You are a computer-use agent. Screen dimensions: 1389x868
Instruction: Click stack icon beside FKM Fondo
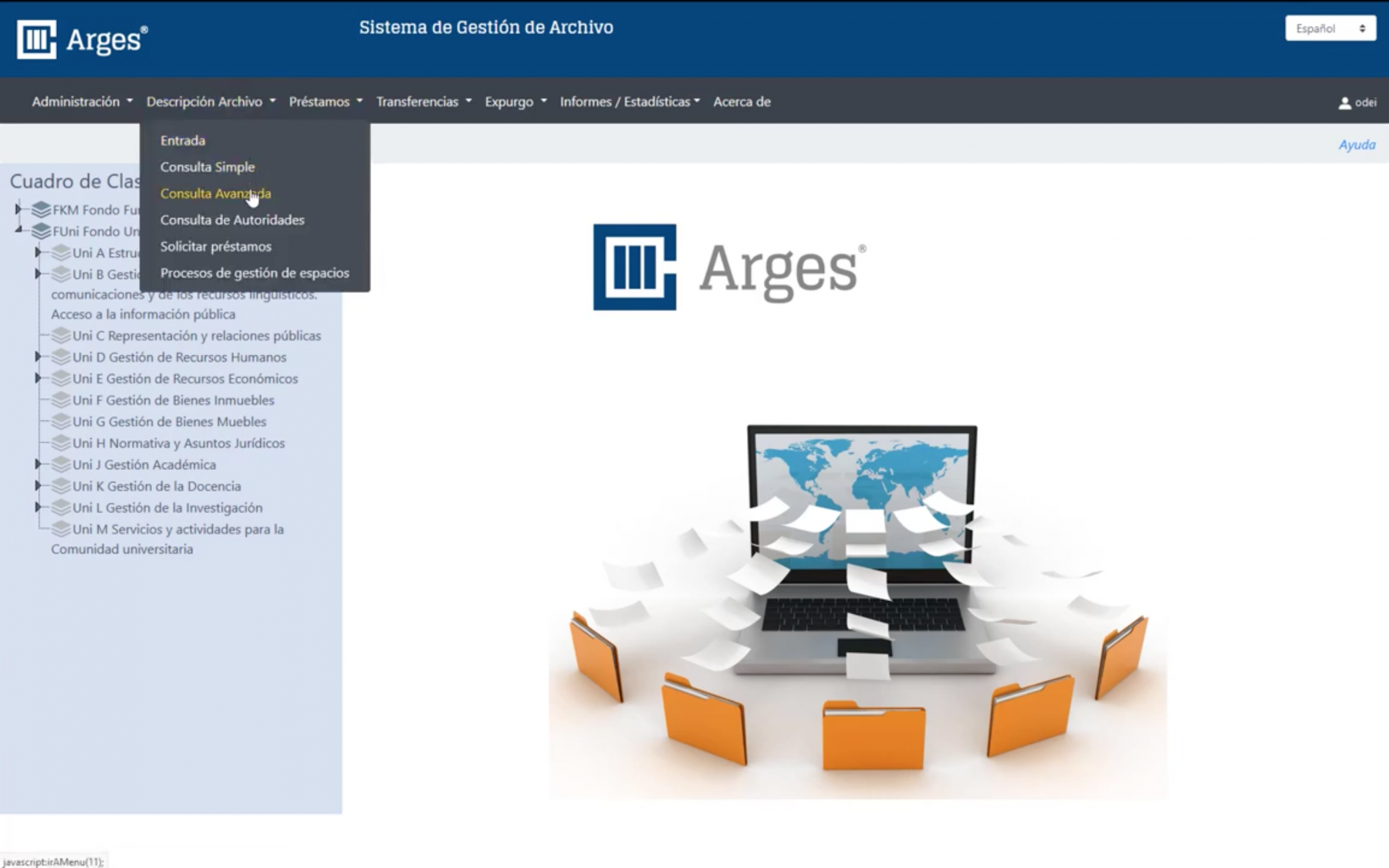pyautogui.click(x=42, y=210)
